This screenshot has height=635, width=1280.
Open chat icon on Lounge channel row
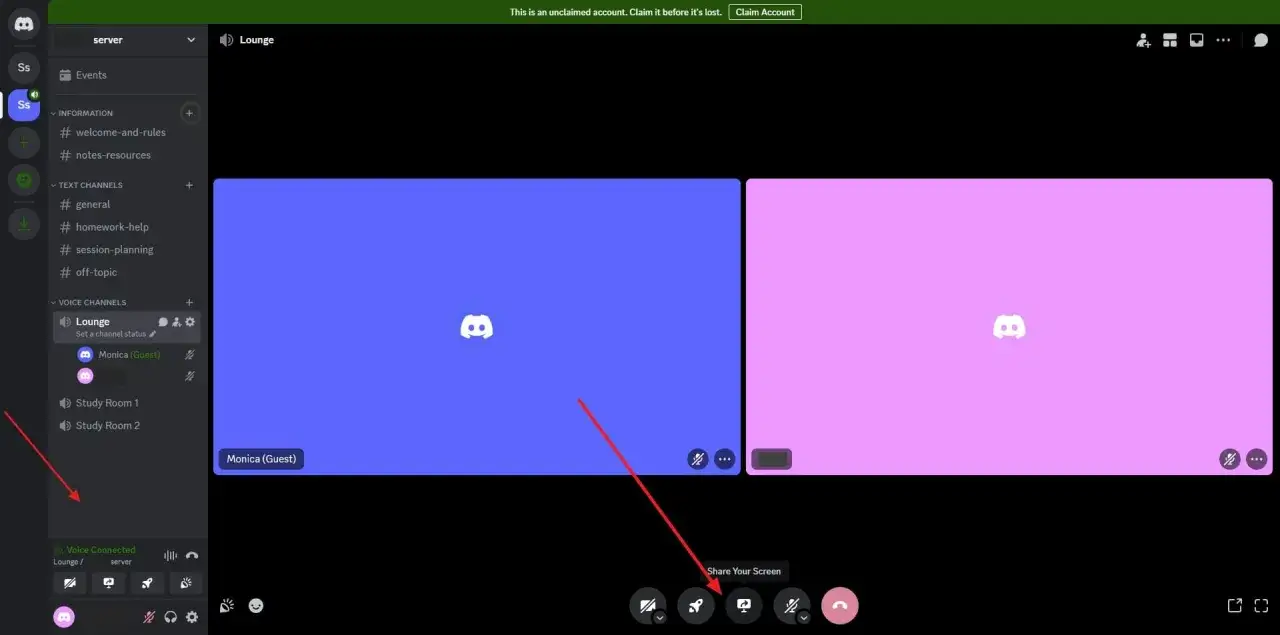(163, 322)
